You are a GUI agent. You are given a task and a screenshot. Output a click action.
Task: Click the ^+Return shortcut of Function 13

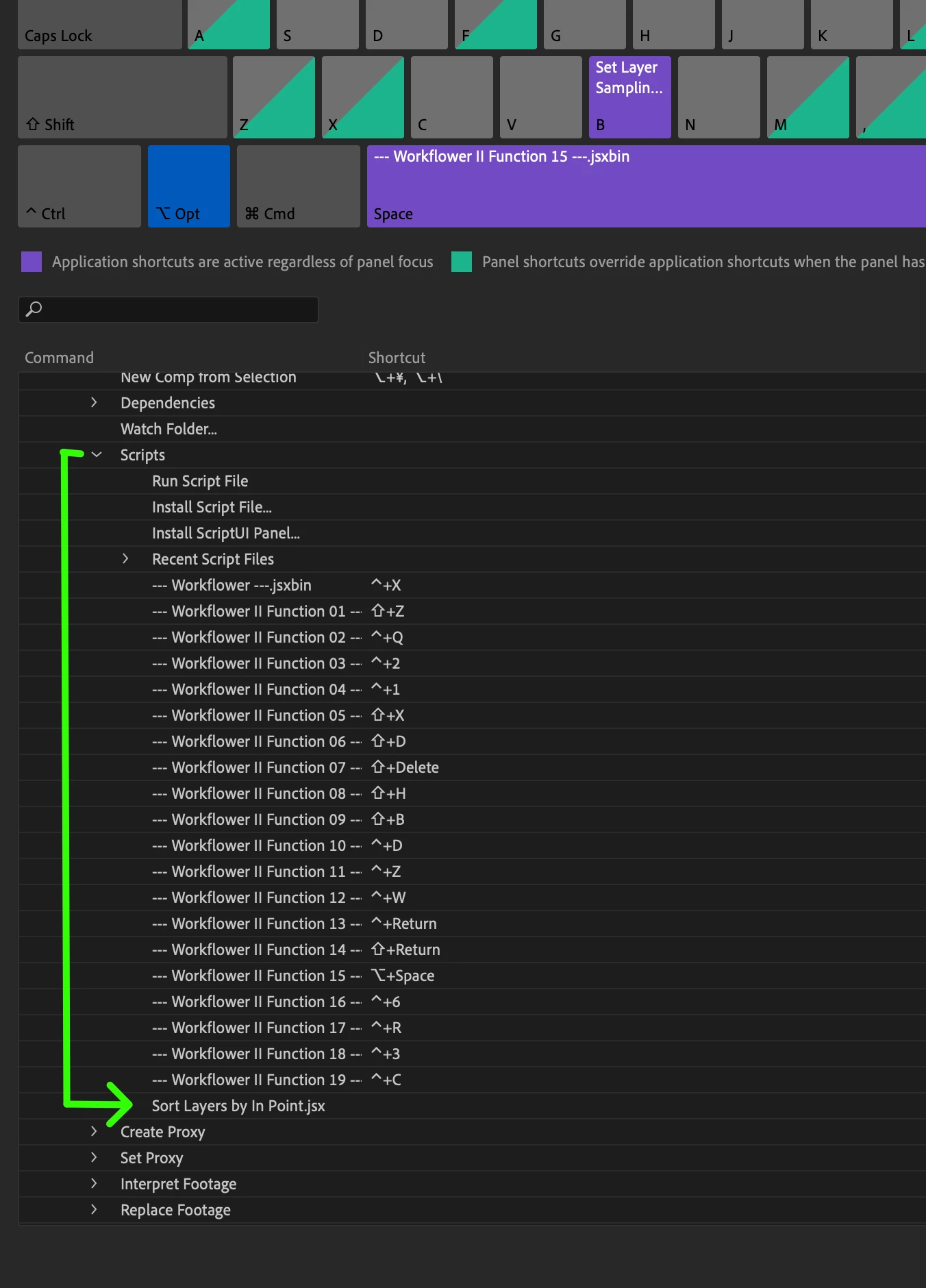point(404,924)
